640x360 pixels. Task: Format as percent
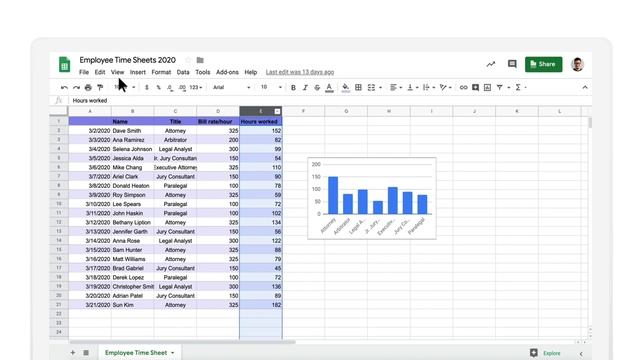pyautogui.click(x=158, y=87)
